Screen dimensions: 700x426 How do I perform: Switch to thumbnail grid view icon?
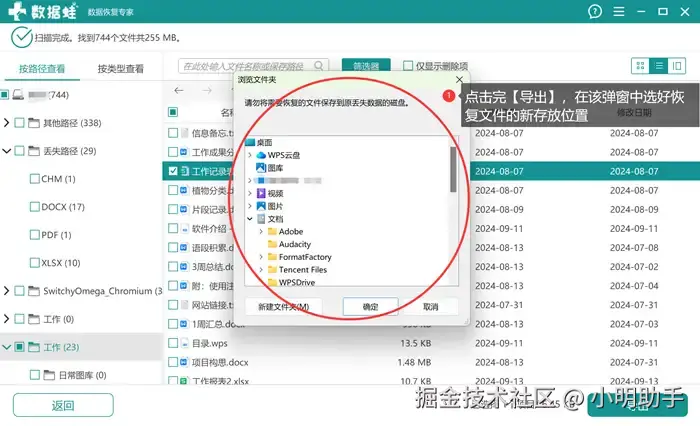(x=640, y=66)
